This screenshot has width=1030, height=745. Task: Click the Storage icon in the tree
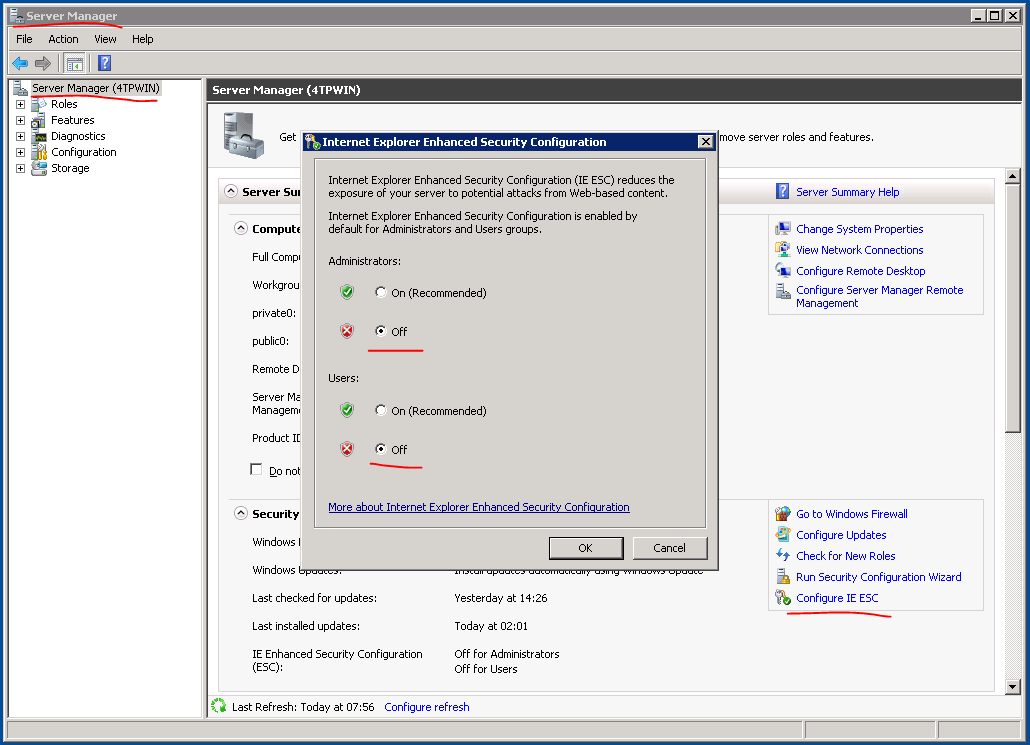pyautogui.click(x=39, y=168)
